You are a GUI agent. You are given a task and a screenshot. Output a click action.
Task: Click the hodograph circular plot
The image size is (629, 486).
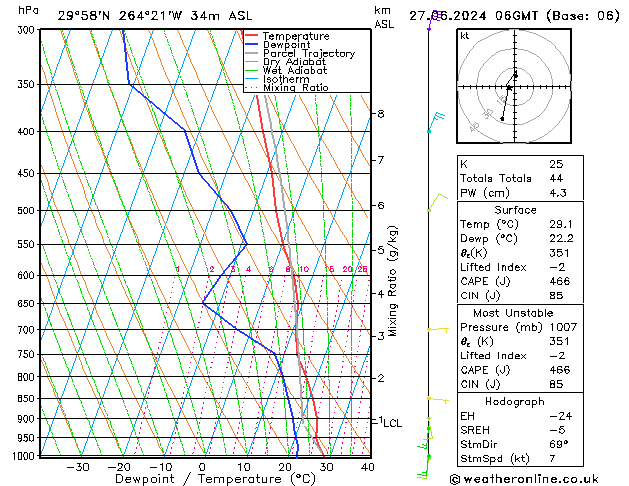(x=509, y=88)
